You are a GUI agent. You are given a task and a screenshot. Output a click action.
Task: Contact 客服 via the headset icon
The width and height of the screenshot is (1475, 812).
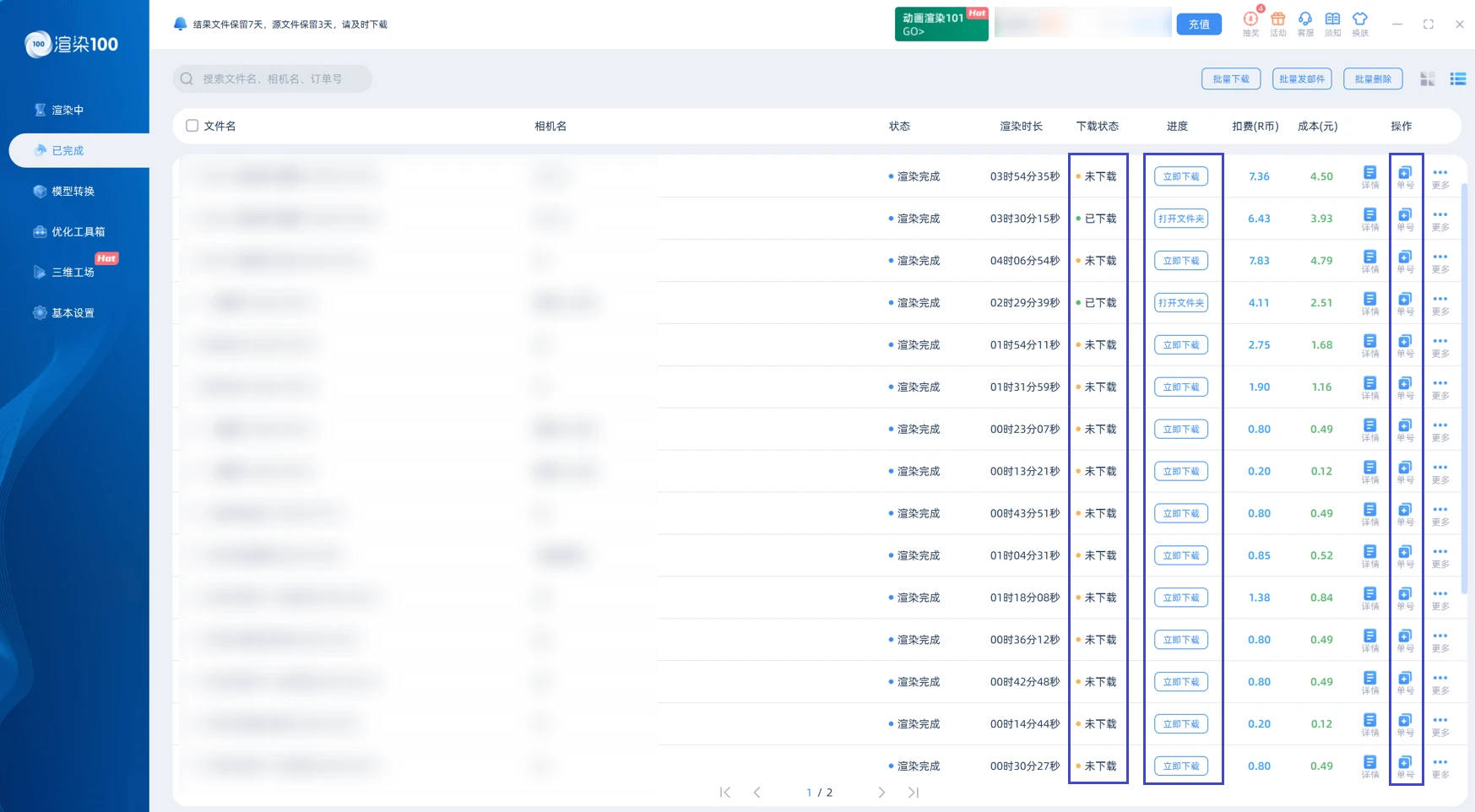tap(1305, 24)
